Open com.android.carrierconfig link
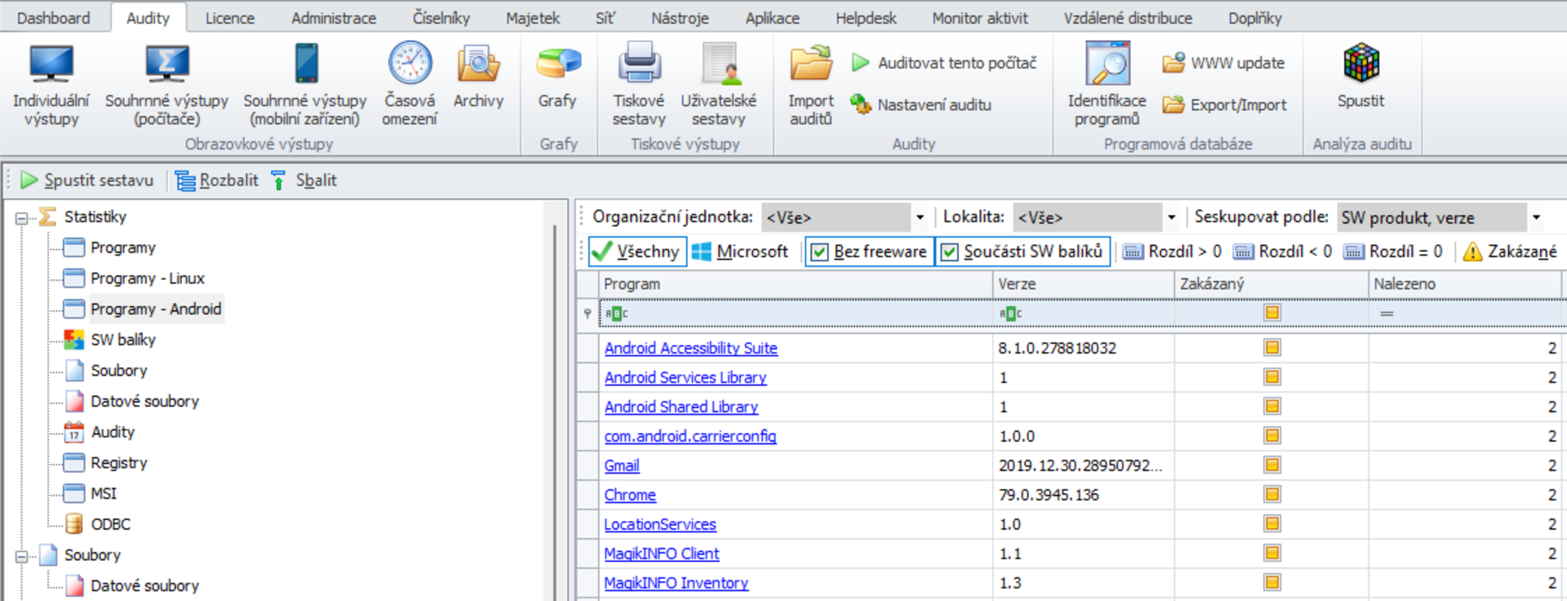Image resolution: width=1567 pixels, height=601 pixels. click(x=690, y=436)
